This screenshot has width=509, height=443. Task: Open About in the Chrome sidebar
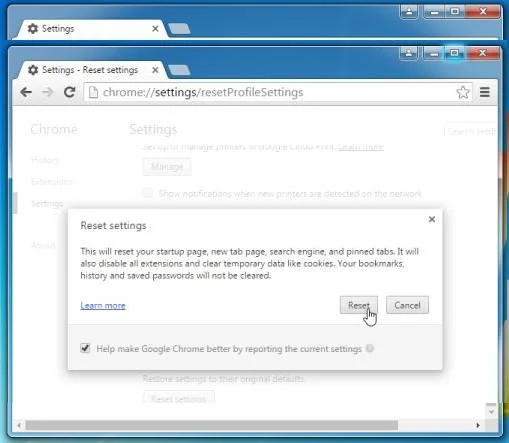pyautogui.click(x=43, y=245)
